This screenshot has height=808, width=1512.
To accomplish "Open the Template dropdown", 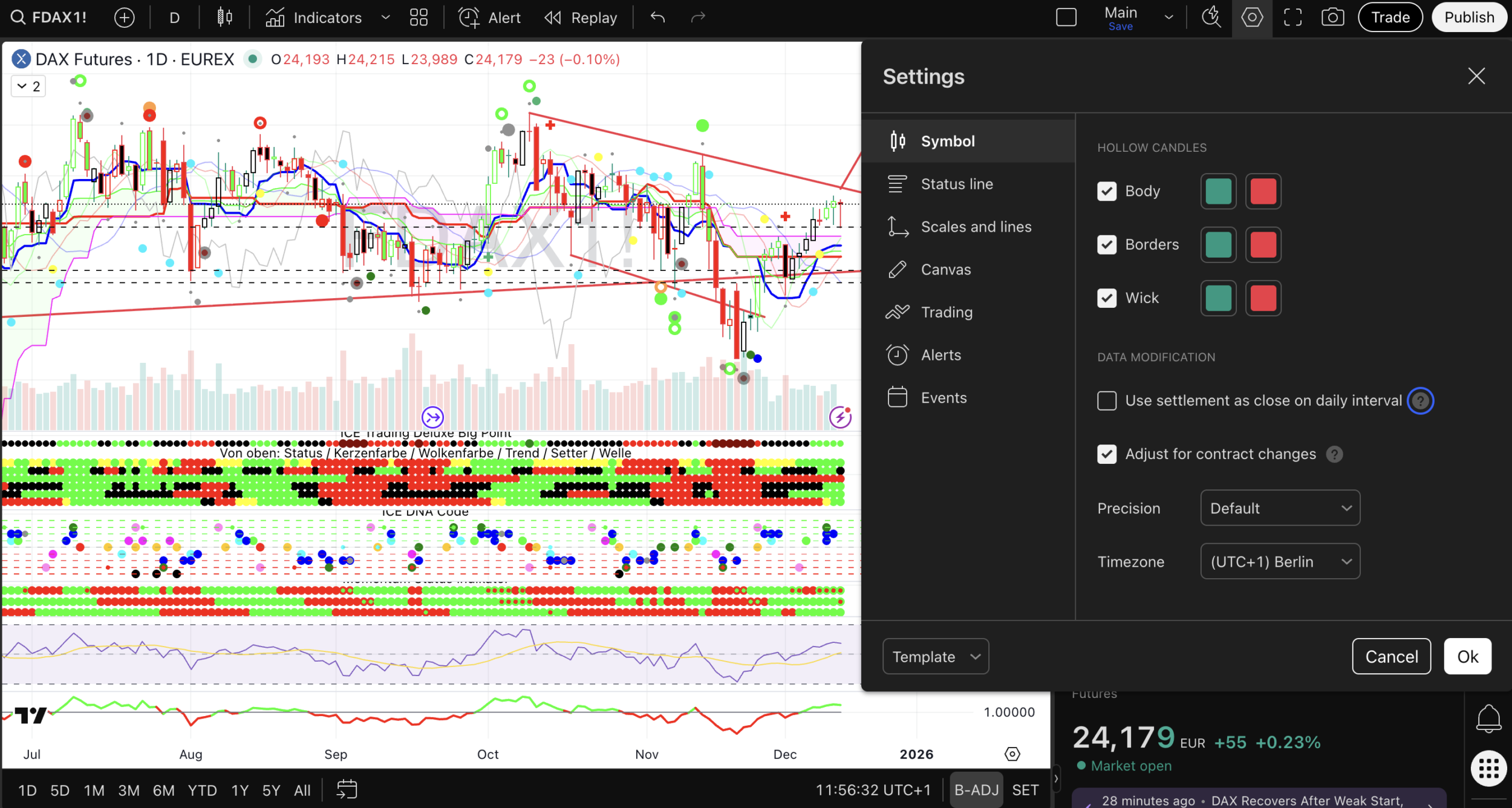I will [935, 656].
